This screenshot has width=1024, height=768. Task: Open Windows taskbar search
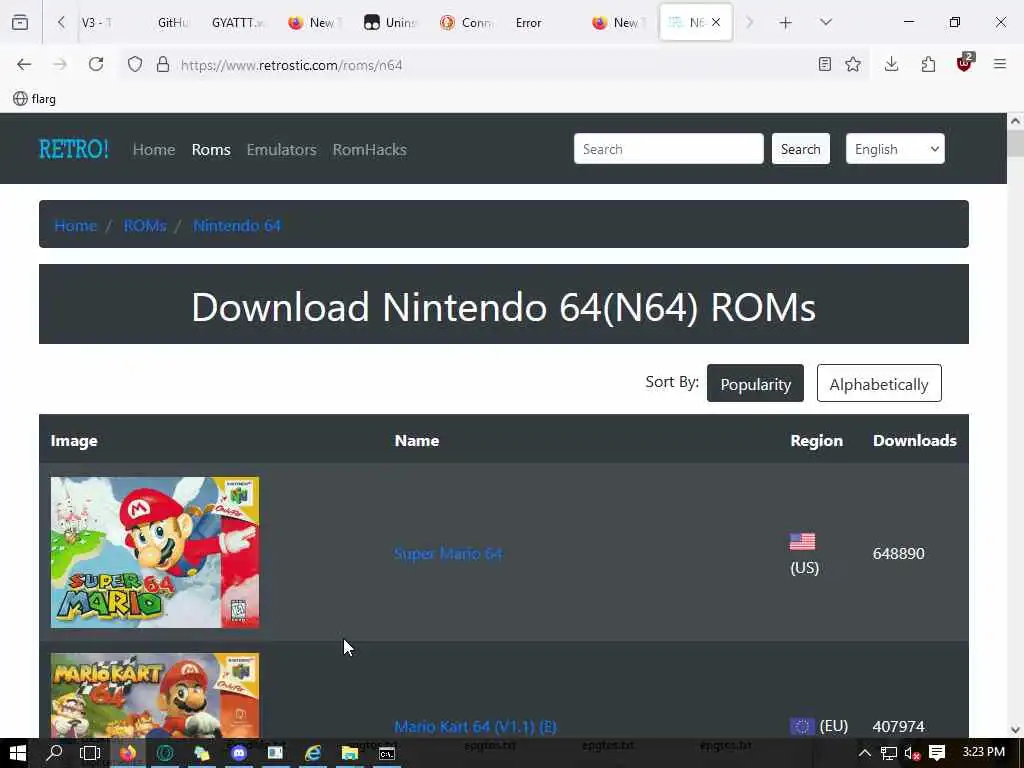click(x=54, y=753)
